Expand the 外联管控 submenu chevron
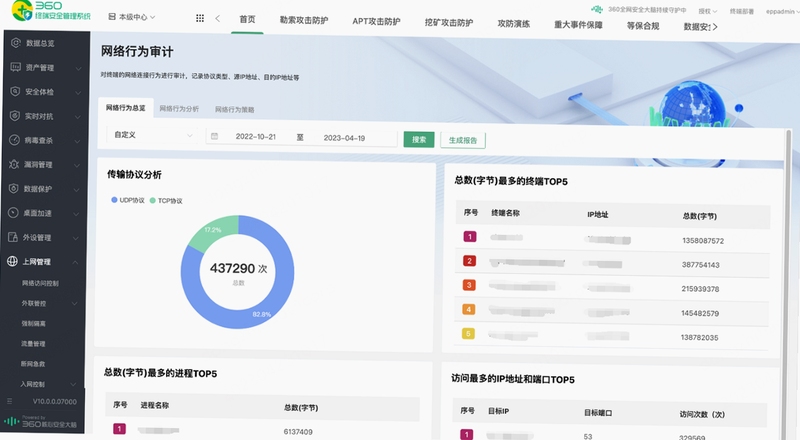 (74, 304)
